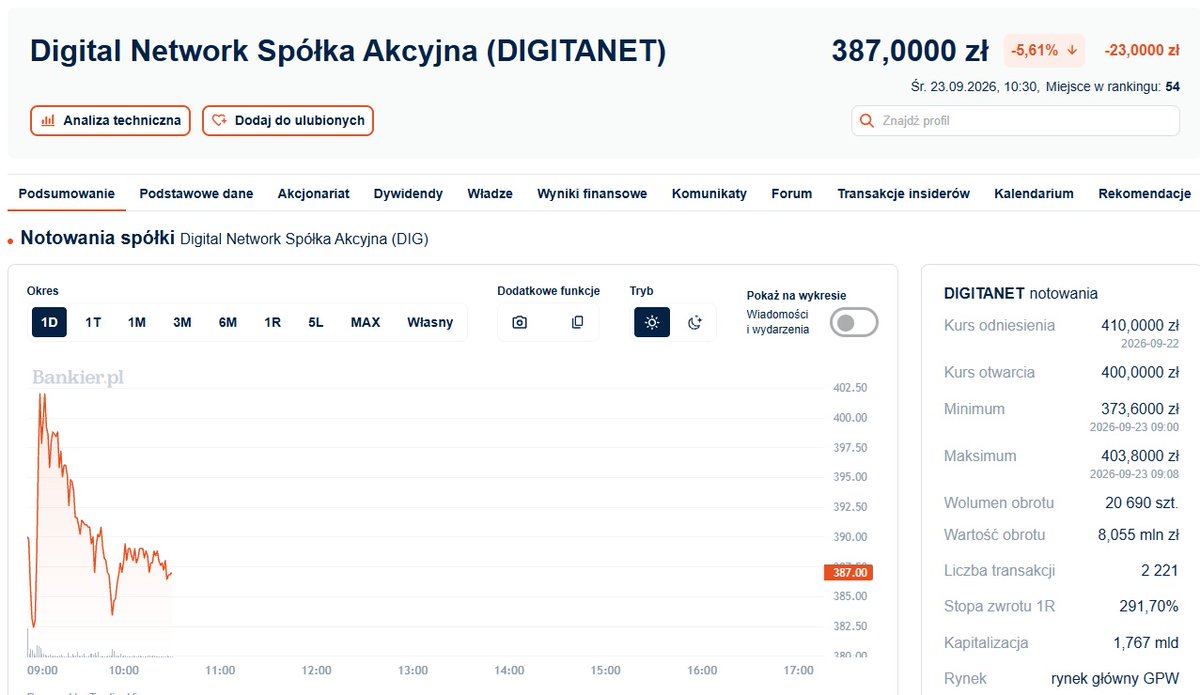Switch to the Dywidendy tab
Viewport: 1200px width, 695px height.
[x=408, y=194]
